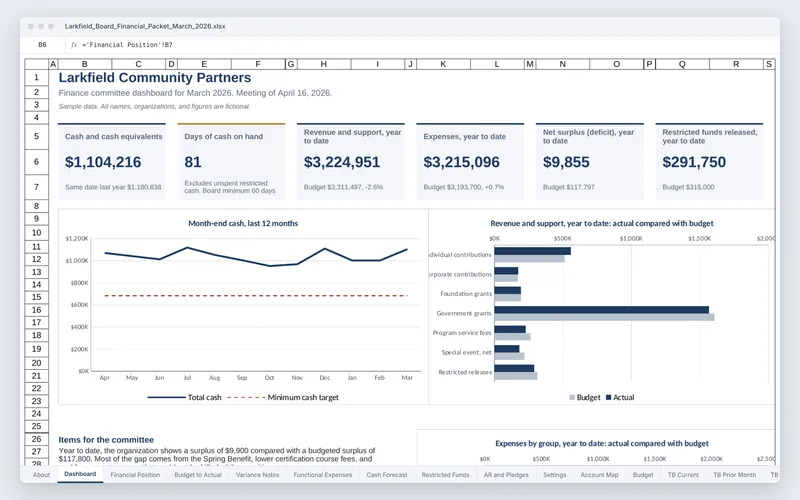The height and width of the screenshot is (500, 800).
Task: Click the Larkfield Community Partners title
Action: coord(155,78)
